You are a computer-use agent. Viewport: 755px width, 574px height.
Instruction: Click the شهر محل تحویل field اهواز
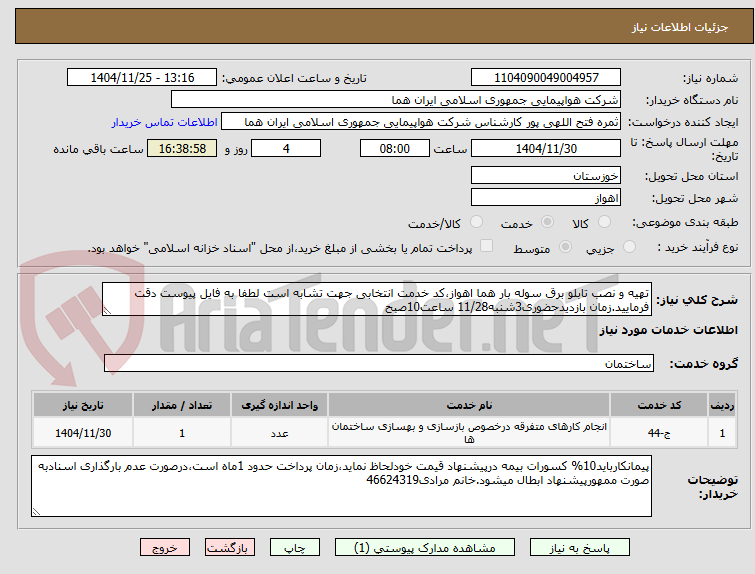[546, 197]
